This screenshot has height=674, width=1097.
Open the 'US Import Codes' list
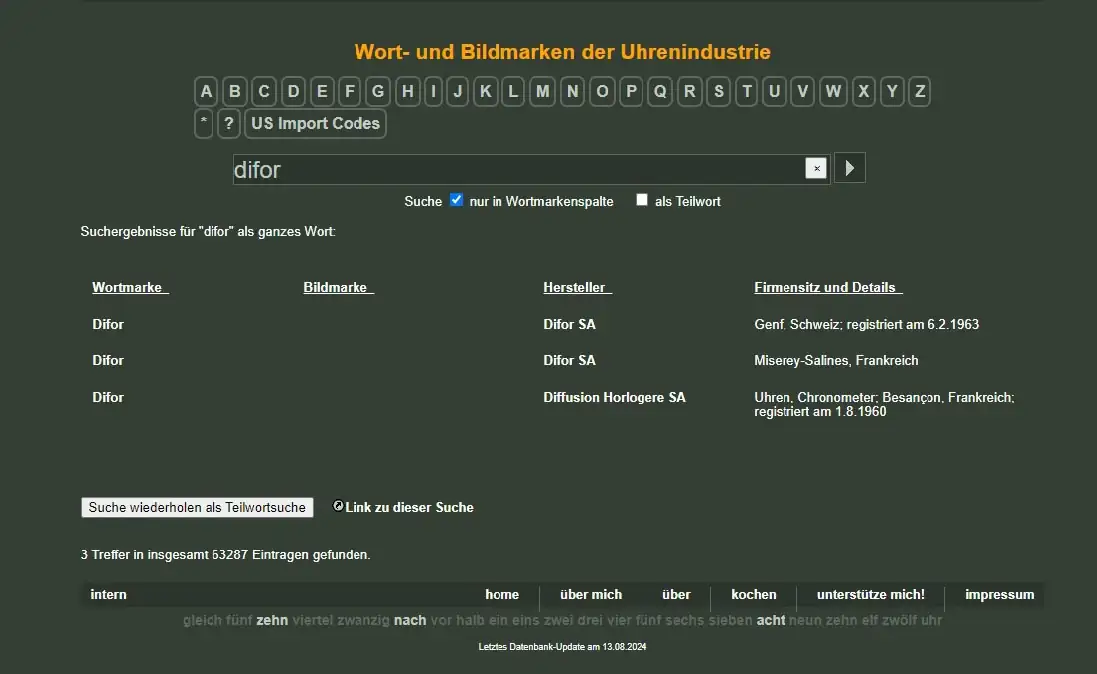315,124
